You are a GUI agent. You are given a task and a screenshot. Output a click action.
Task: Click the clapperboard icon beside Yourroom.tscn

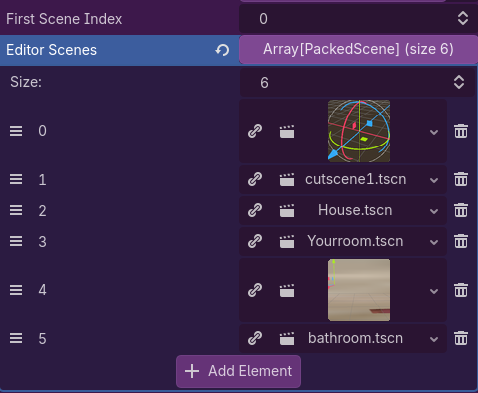[287, 242]
